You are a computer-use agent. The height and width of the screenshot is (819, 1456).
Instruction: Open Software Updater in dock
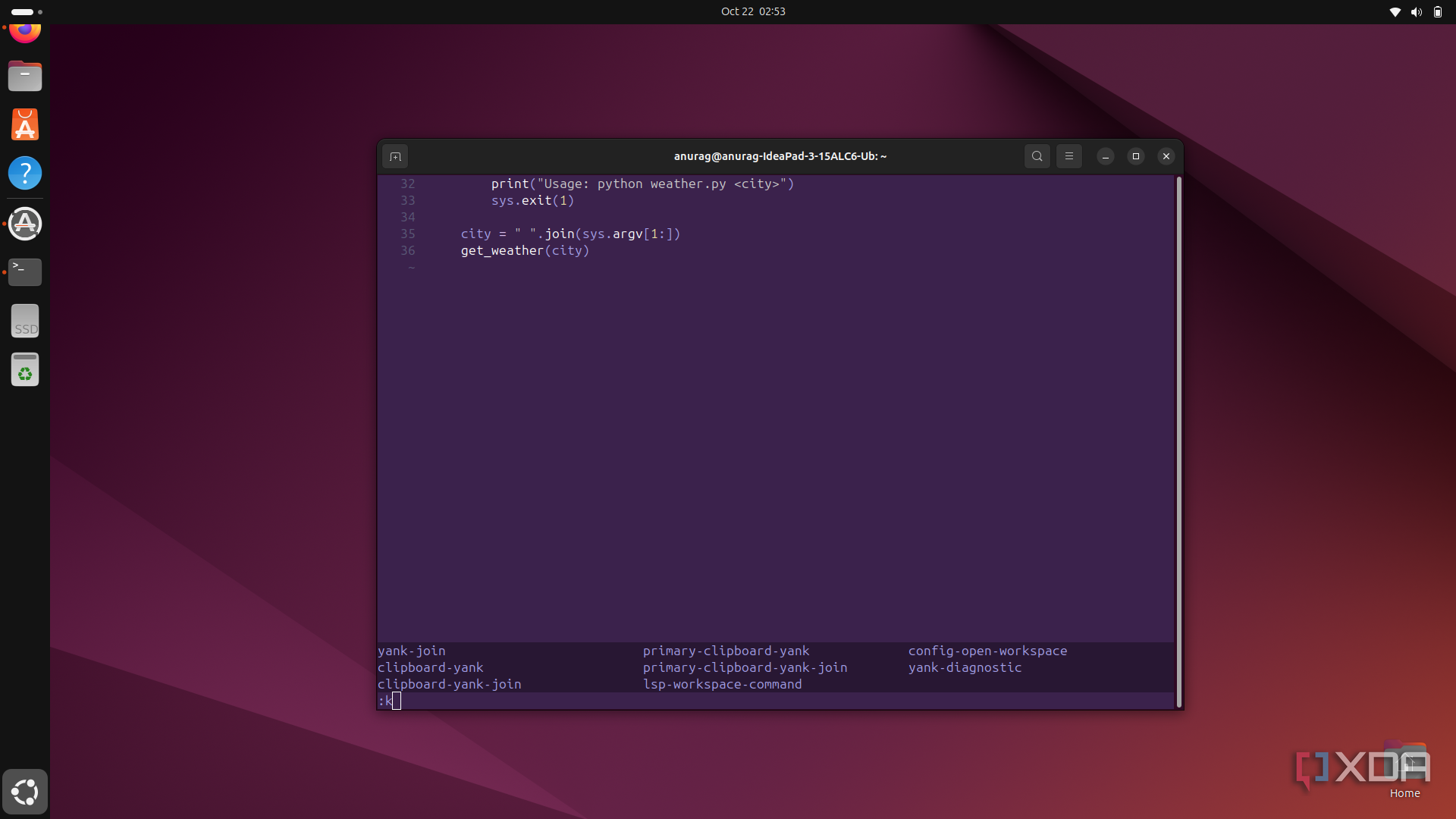coord(25,224)
